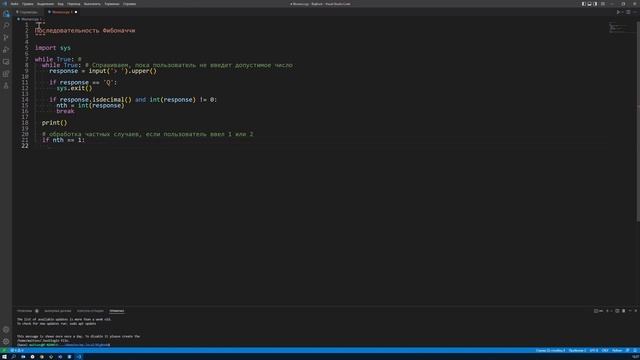Open the Search view in activity bar

6,26
